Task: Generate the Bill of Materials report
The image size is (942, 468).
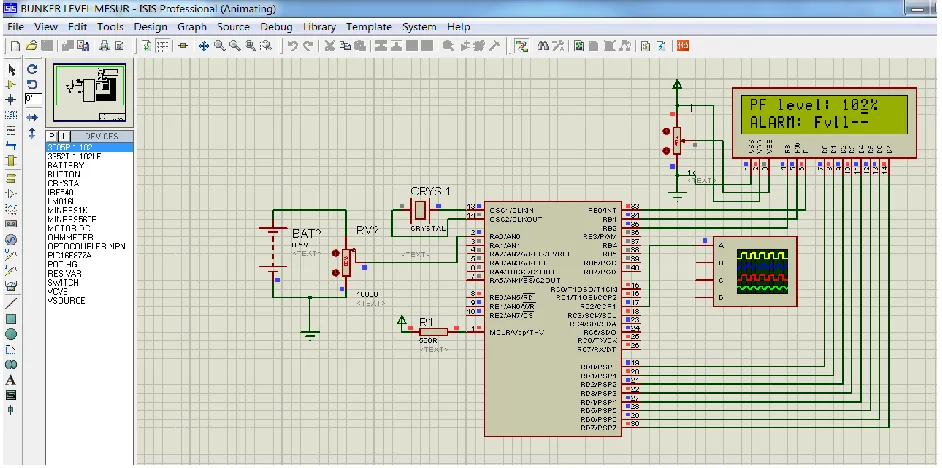Action: pos(645,46)
